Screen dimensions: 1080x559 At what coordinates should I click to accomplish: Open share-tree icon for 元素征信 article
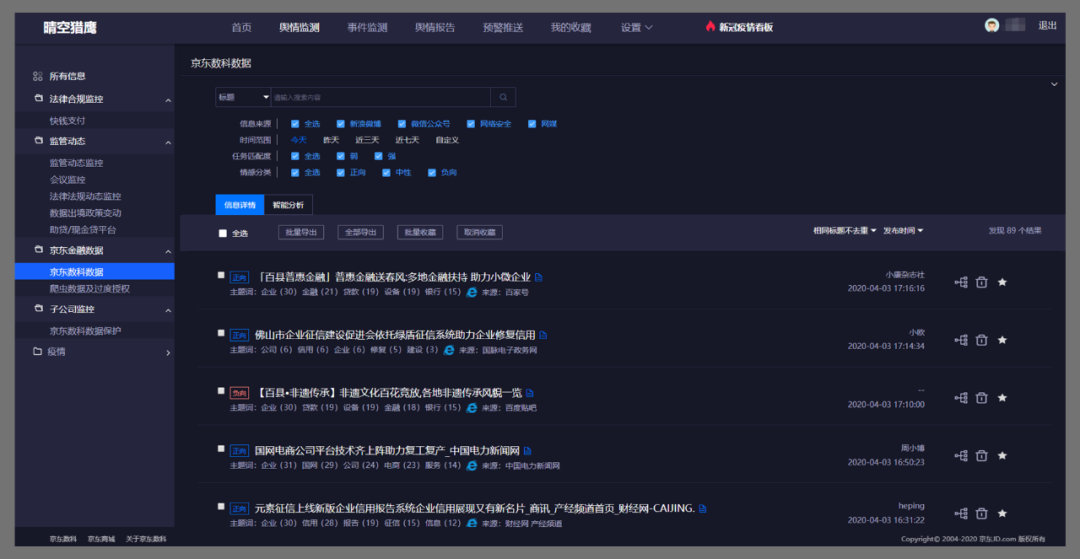pos(961,514)
